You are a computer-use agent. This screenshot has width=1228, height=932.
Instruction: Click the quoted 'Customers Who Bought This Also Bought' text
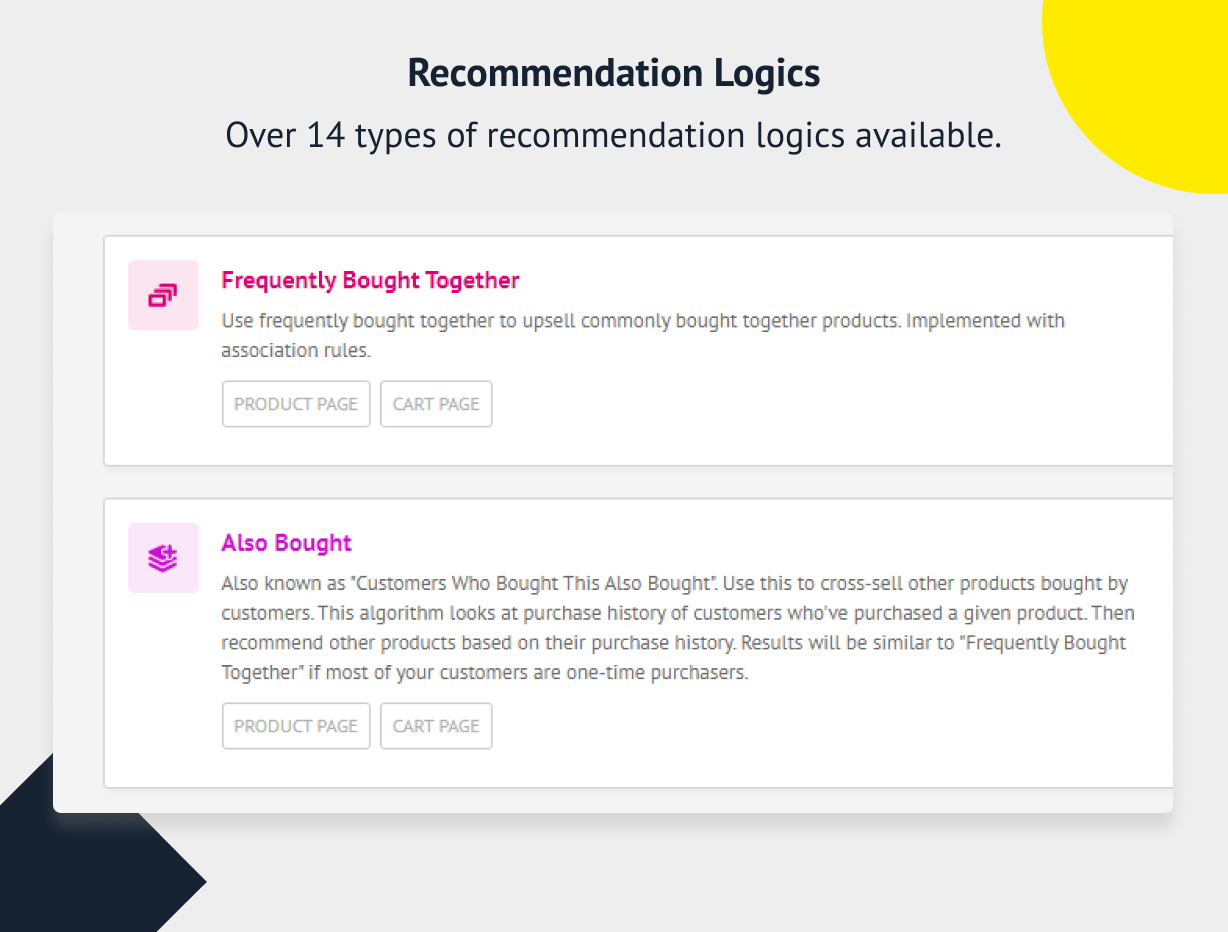point(549,583)
